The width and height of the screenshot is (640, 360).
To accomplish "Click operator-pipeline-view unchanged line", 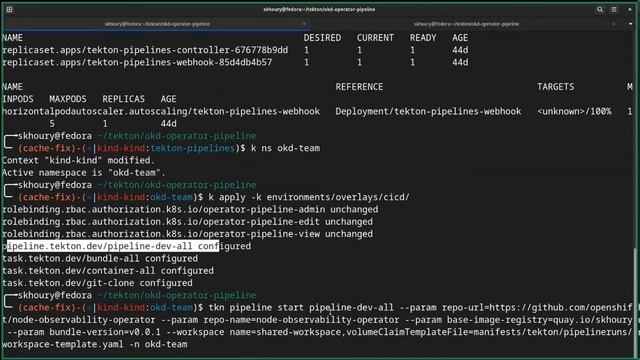I will tap(187, 234).
